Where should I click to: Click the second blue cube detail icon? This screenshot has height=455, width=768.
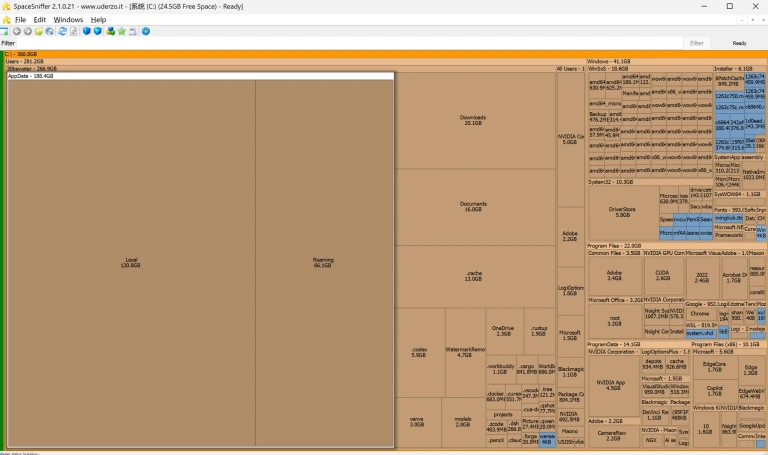tap(97, 31)
